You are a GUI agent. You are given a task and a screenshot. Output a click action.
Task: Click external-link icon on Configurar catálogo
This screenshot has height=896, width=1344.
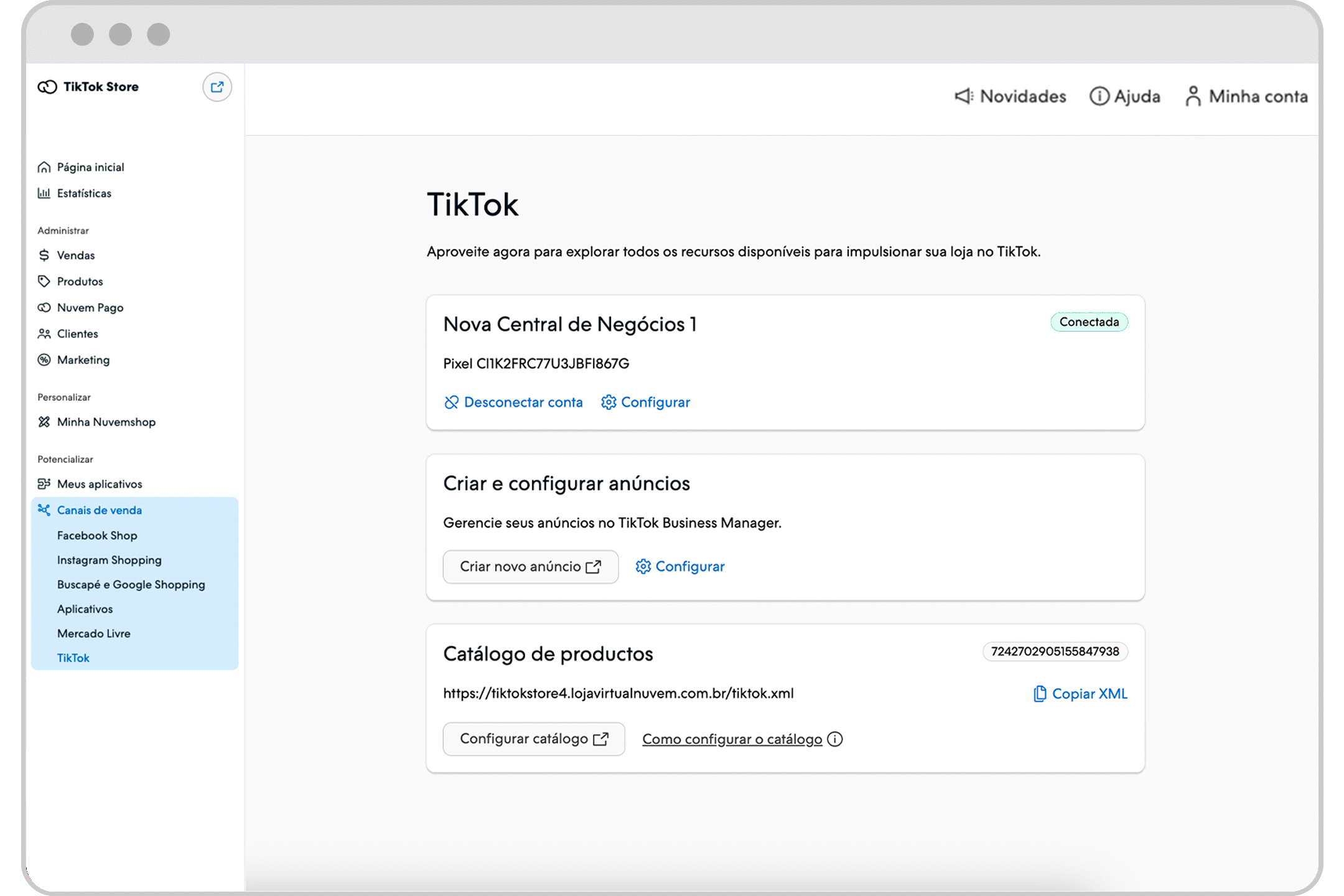[x=601, y=739]
